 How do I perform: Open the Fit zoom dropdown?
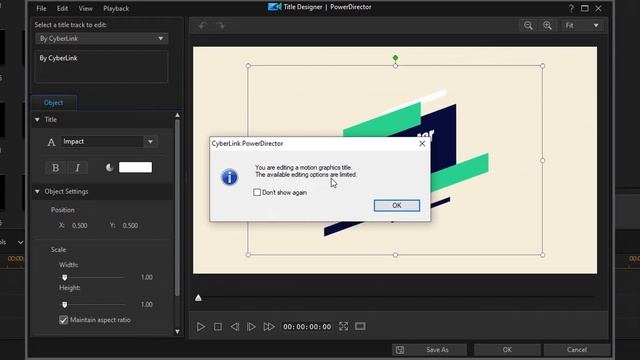click(x=582, y=26)
